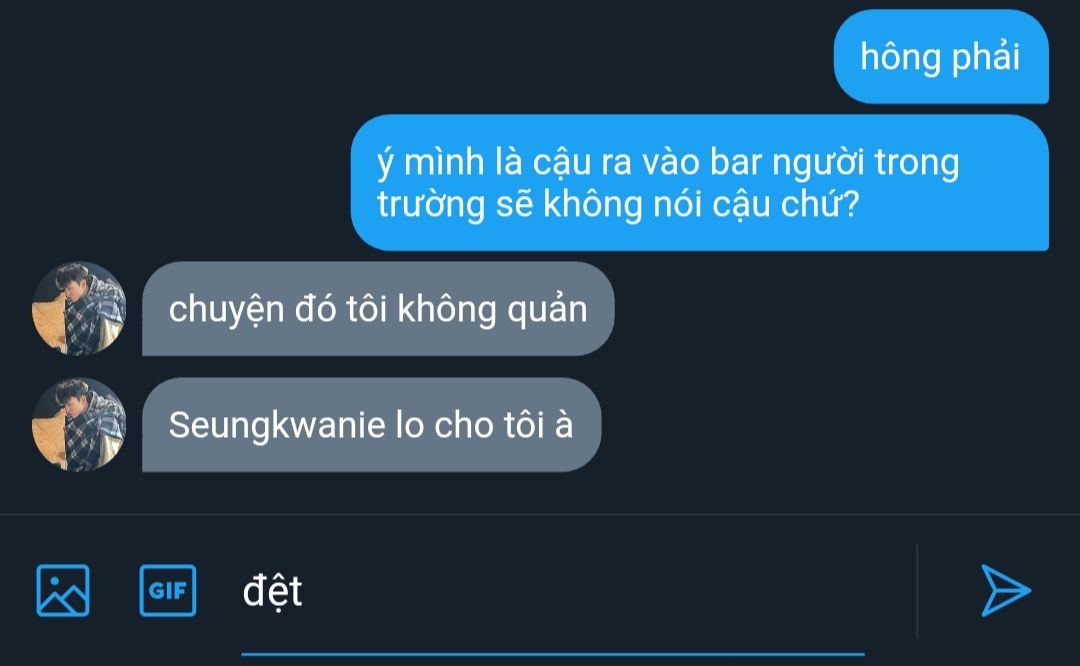This screenshot has width=1080, height=666.
Task: Click the word "Seungkwanie" in the received message
Action: 277,425
